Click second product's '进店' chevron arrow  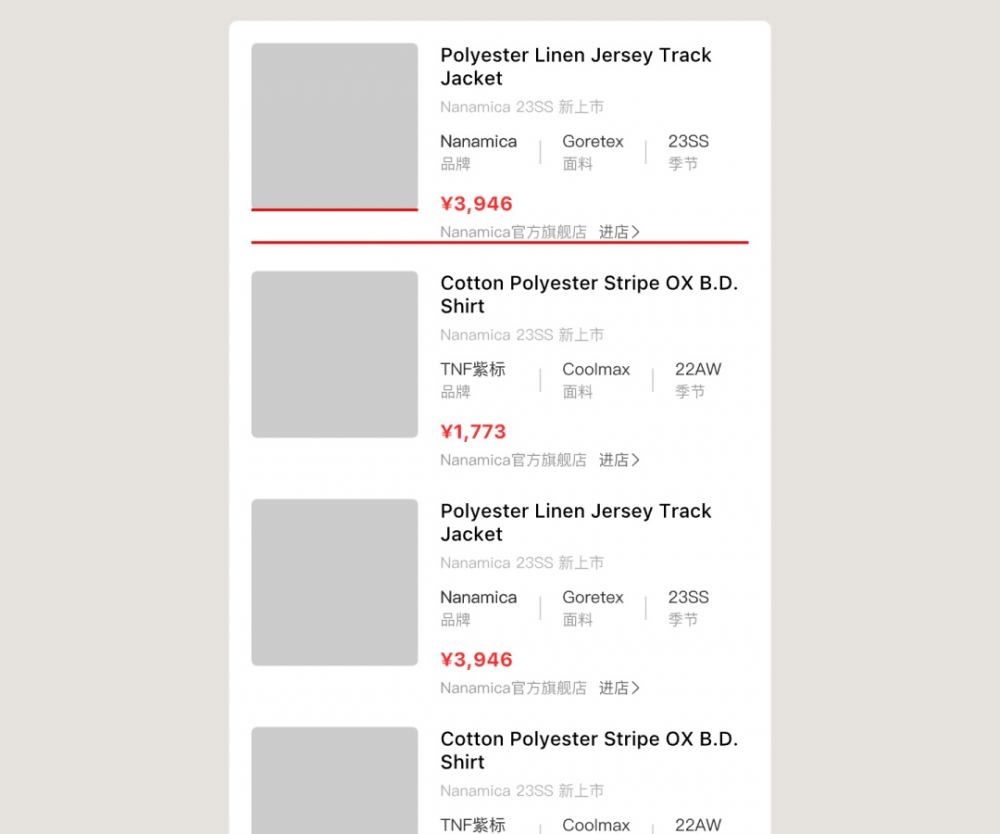tap(635, 460)
